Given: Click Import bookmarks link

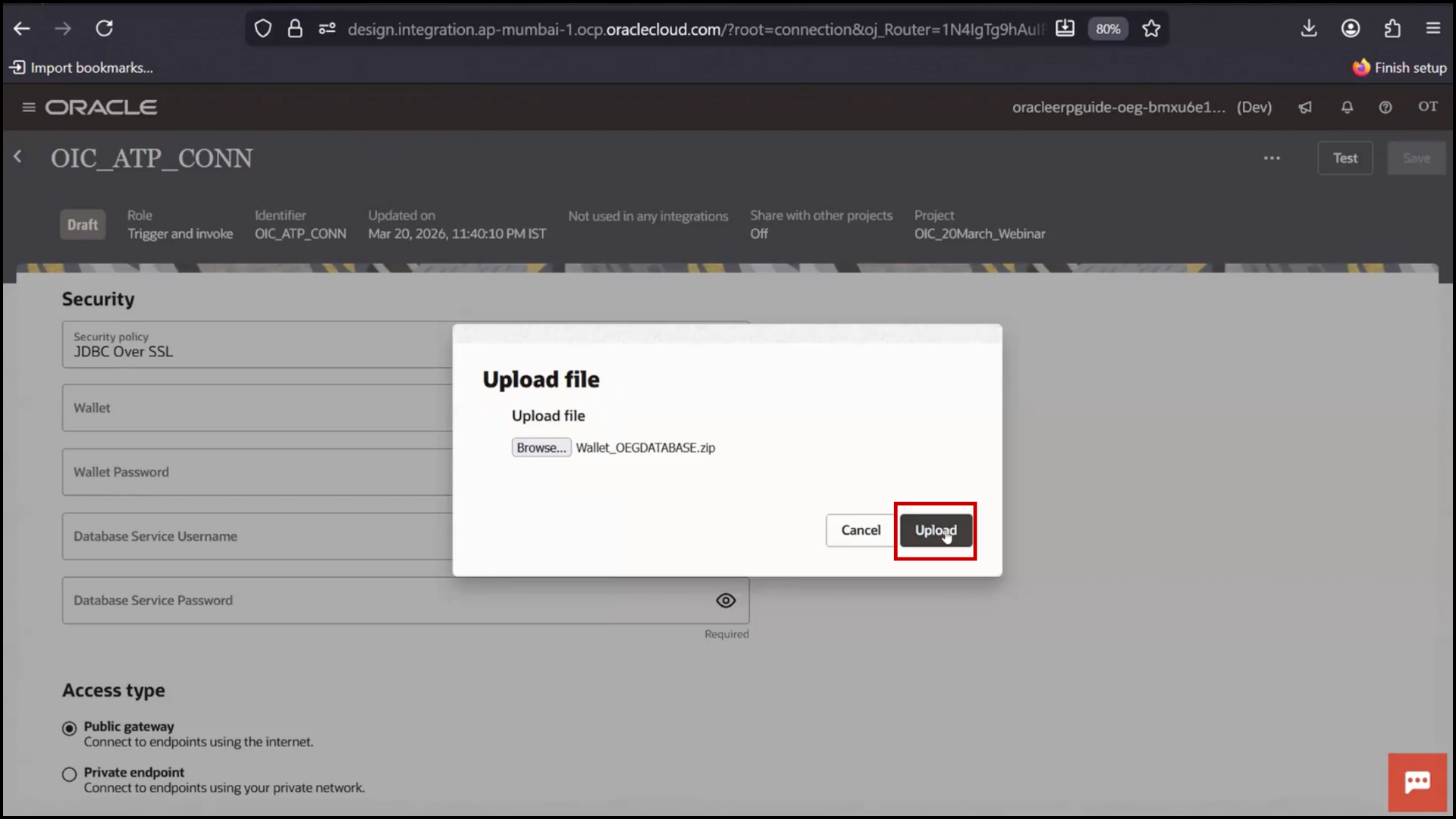Looking at the screenshot, I should (x=81, y=67).
